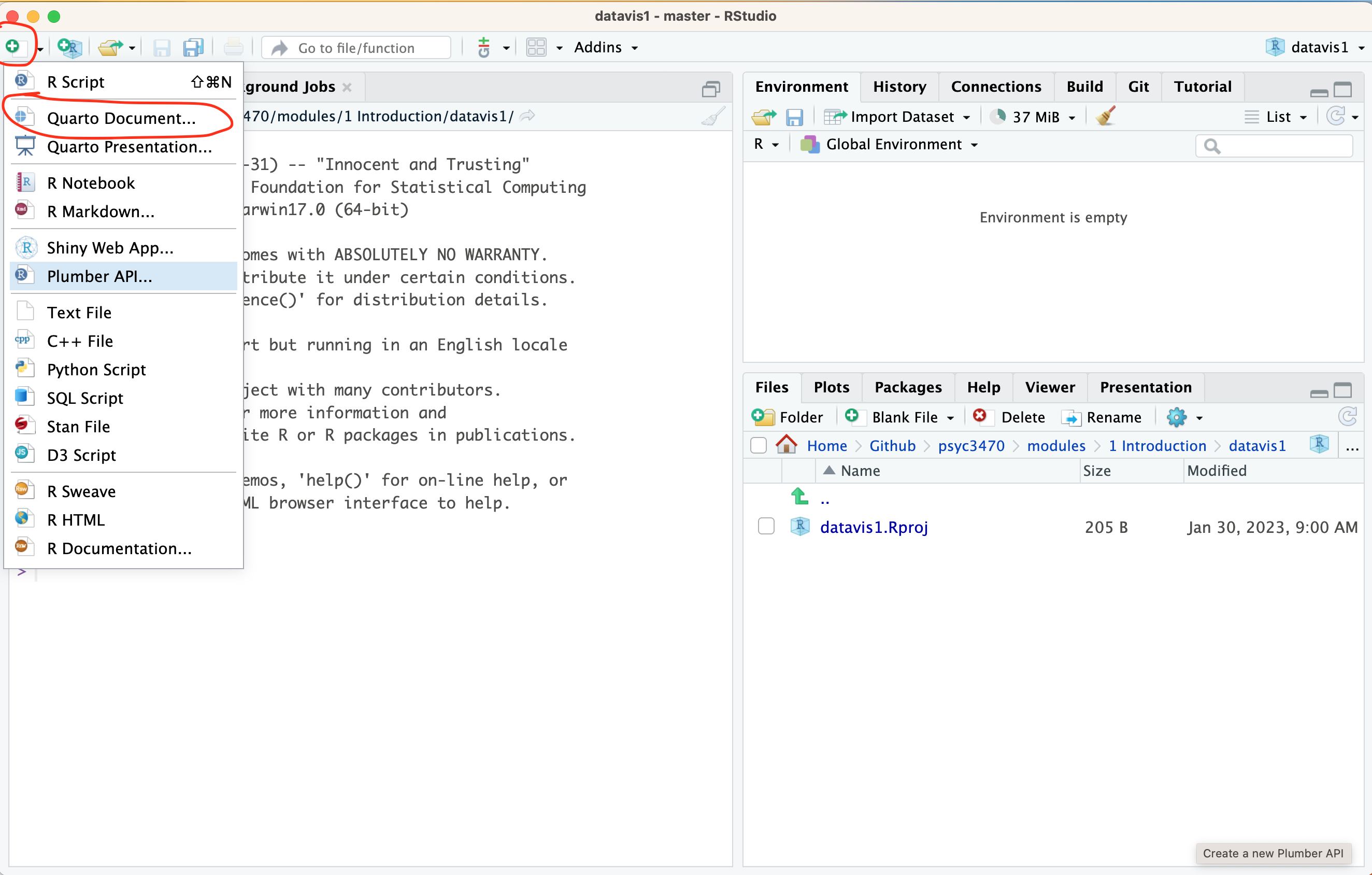Click the Save Workspace icon in Environment pane
The width and height of the screenshot is (1372, 875).
point(794,117)
